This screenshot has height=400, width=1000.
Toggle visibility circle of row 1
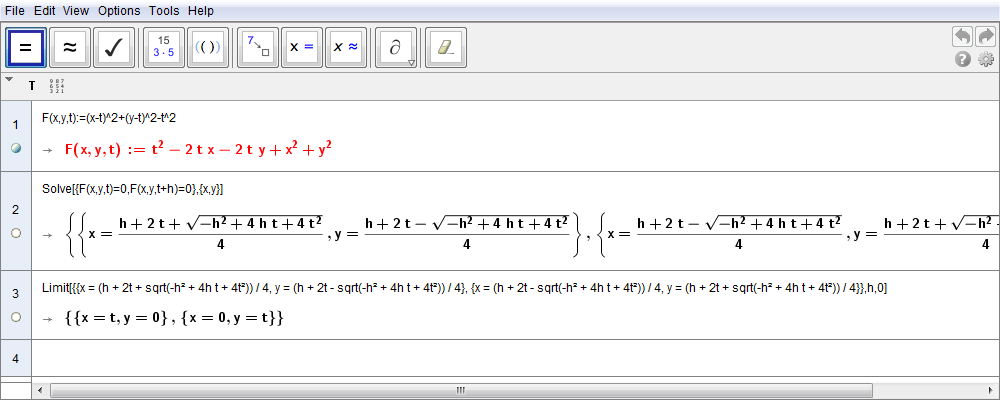click(x=15, y=148)
